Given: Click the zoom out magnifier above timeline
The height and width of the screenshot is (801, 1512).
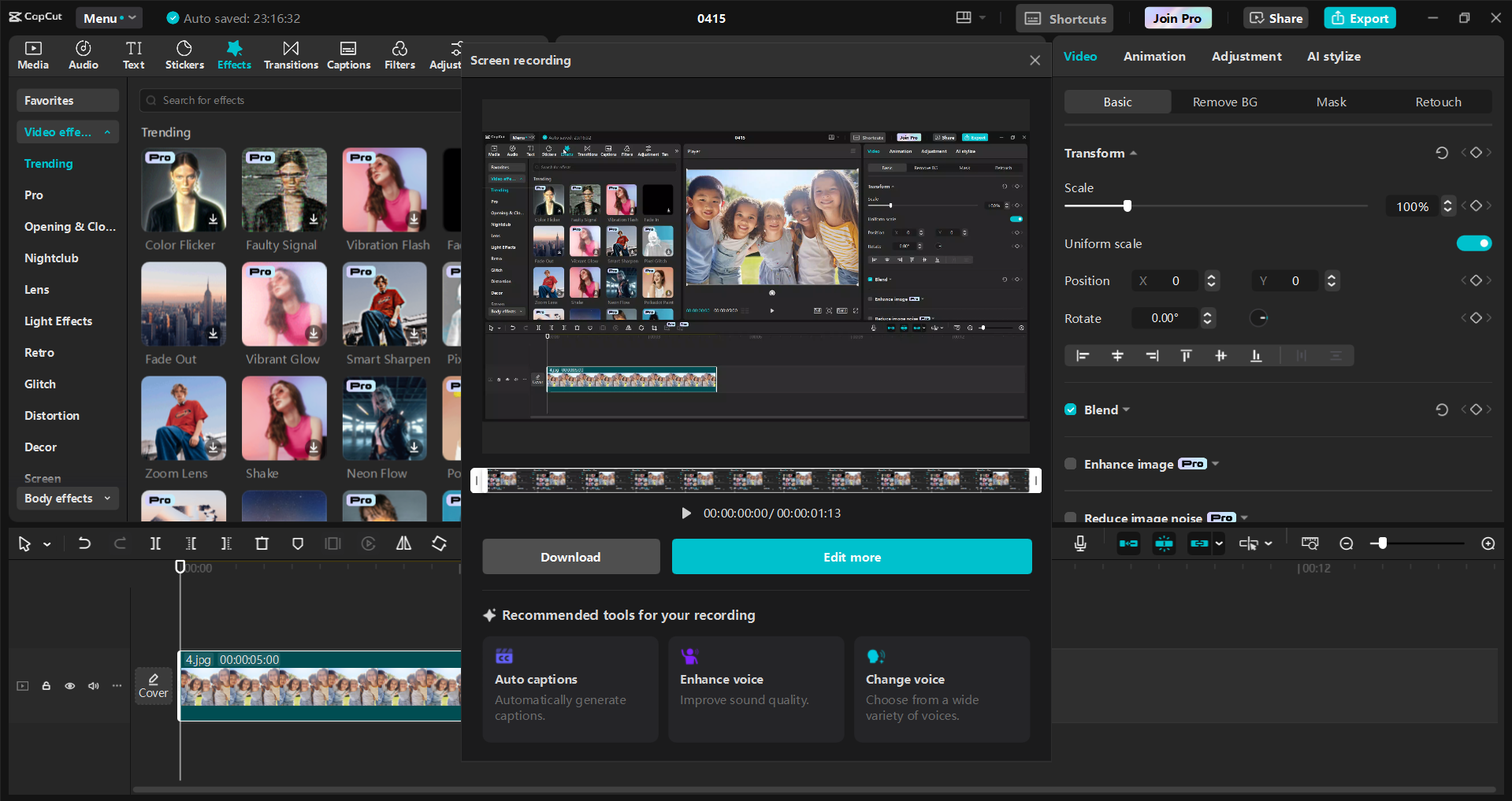Looking at the screenshot, I should (x=1347, y=543).
